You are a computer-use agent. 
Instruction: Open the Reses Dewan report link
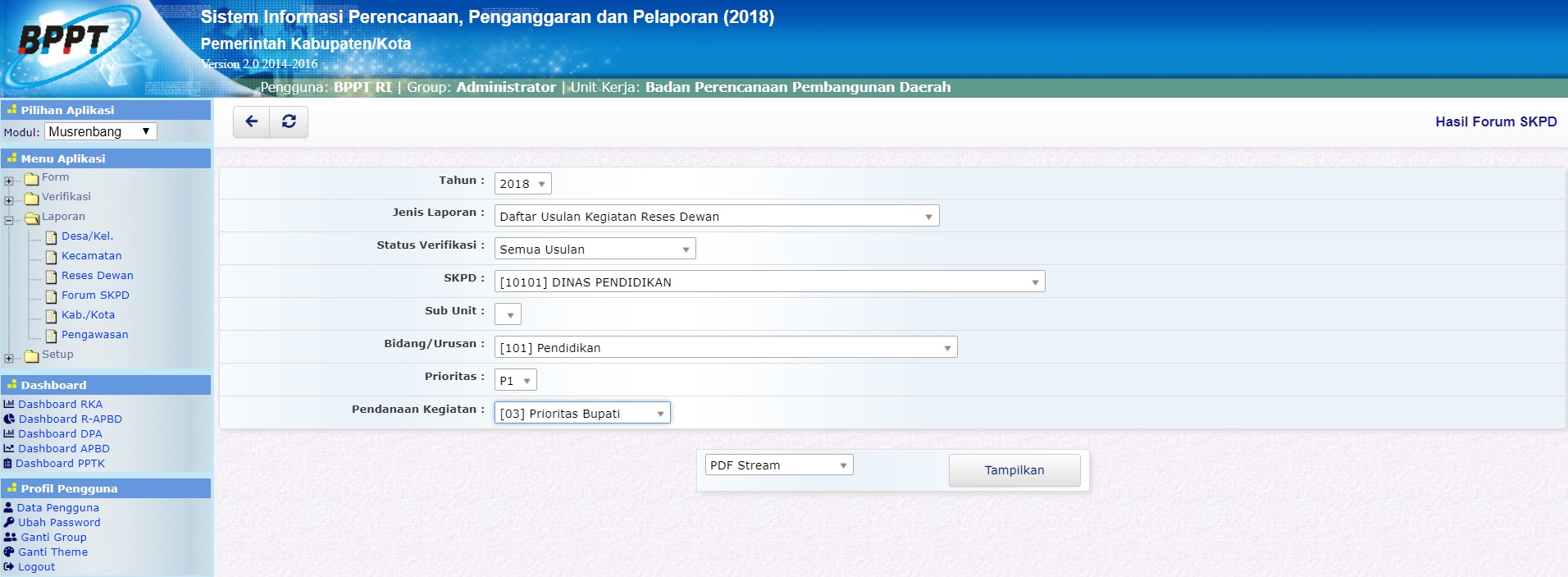[x=97, y=275]
